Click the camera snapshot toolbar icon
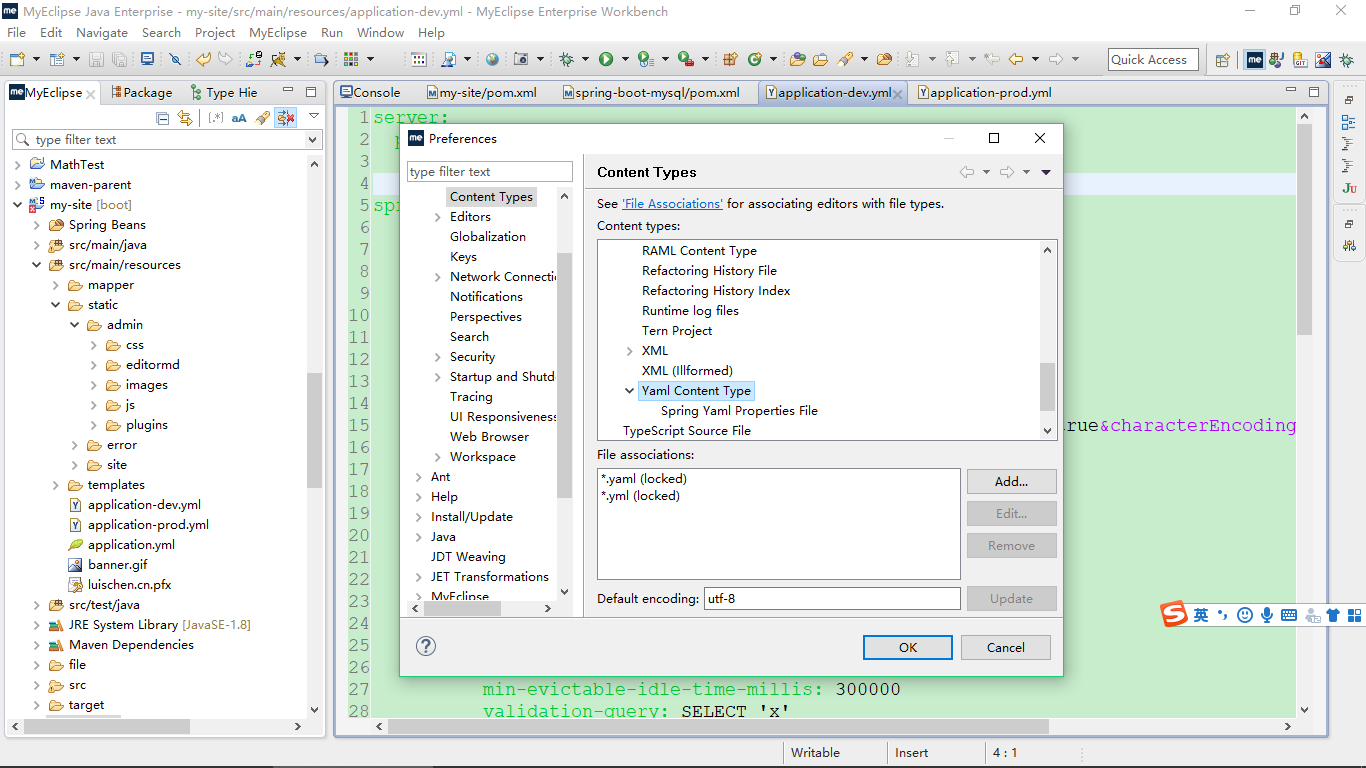 point(521,59)
